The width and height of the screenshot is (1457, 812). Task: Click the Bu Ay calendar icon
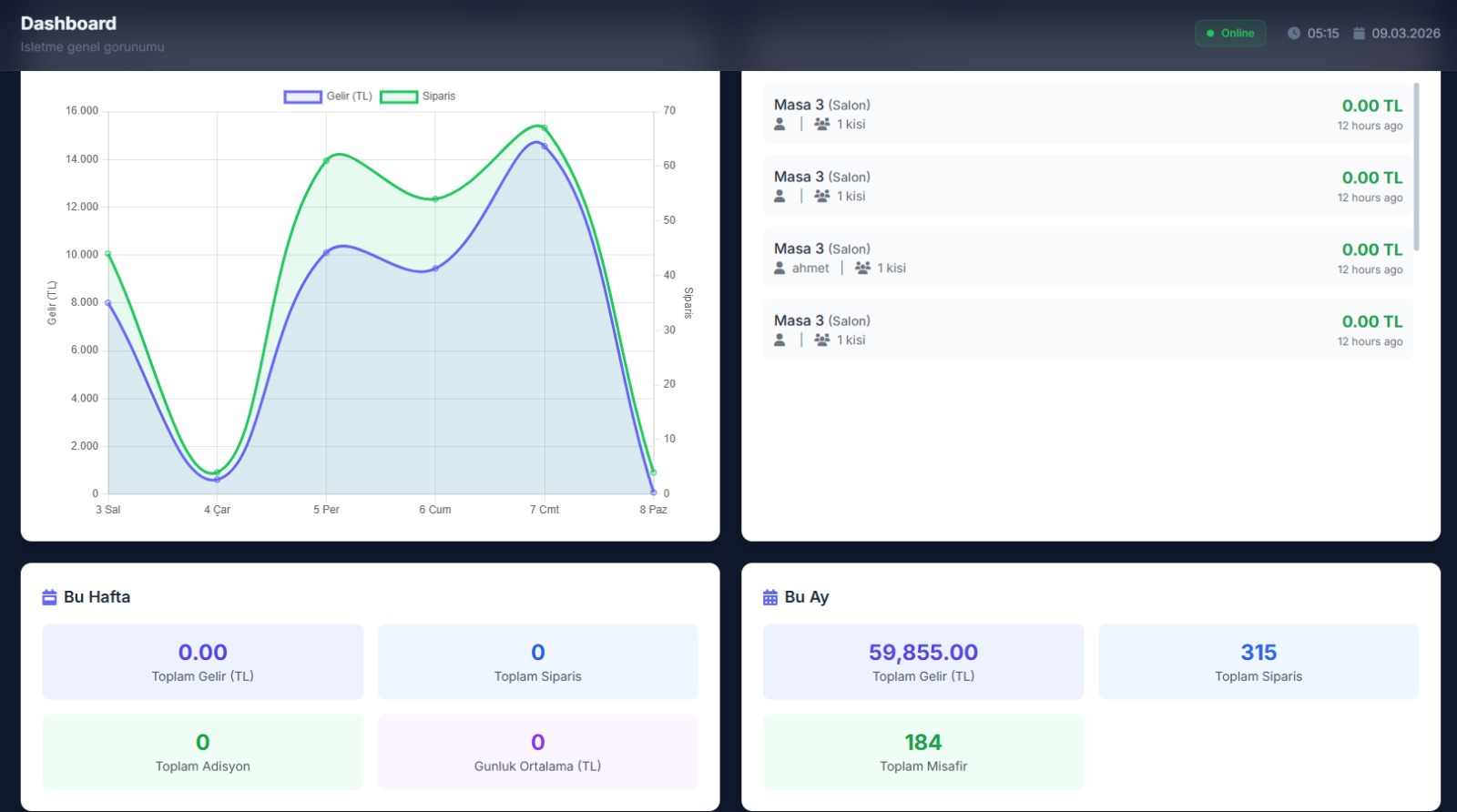point(770,597)
